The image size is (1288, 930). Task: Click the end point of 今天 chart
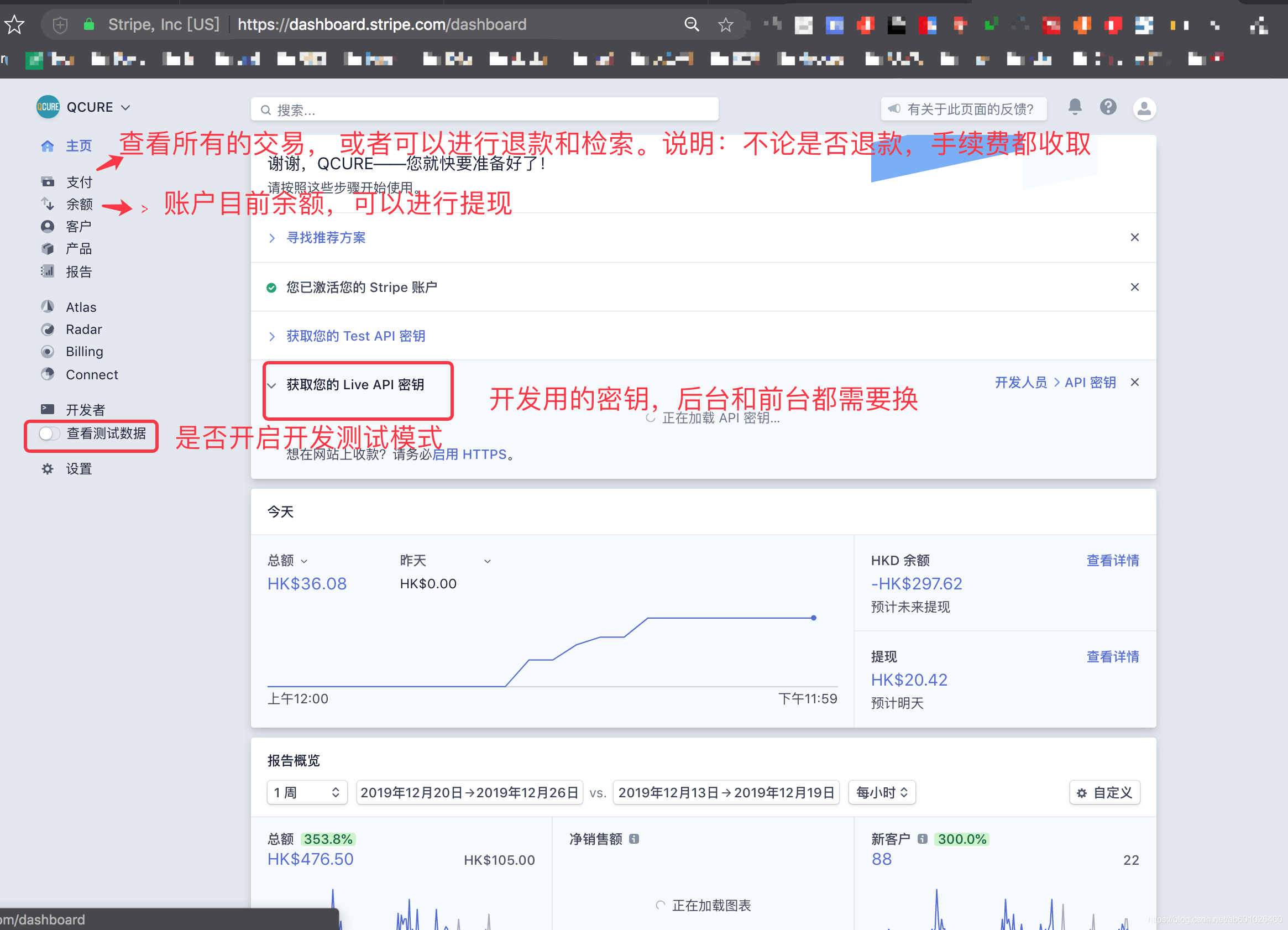813,618
